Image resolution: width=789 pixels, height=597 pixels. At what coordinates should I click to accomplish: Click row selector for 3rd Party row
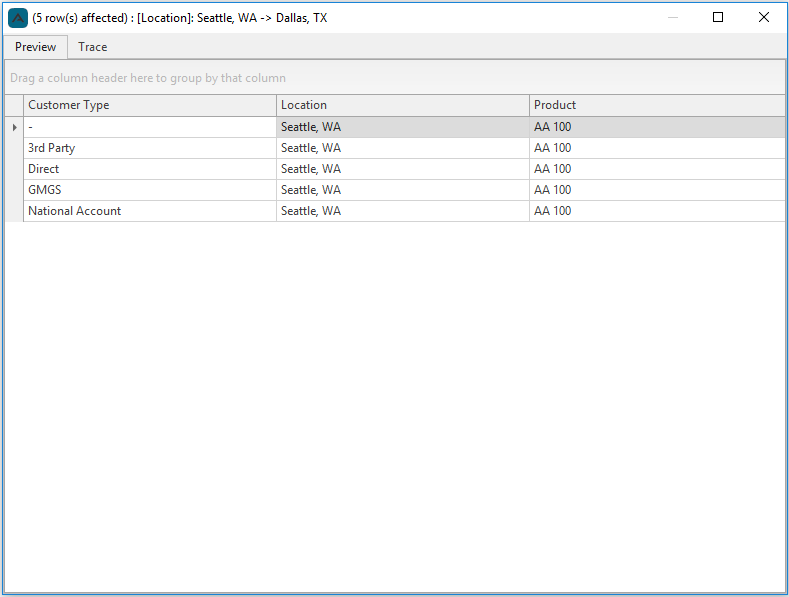[15, 148]
